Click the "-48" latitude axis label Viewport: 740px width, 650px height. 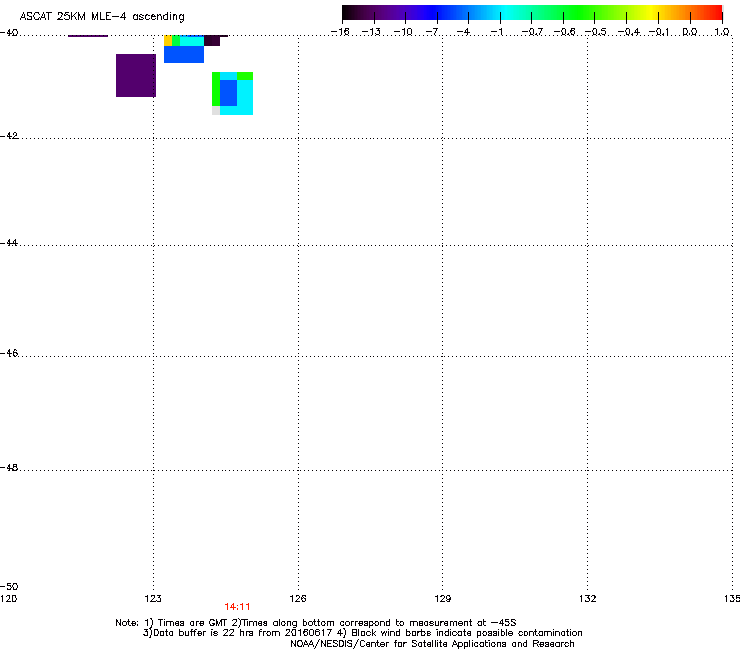(9, 467)
